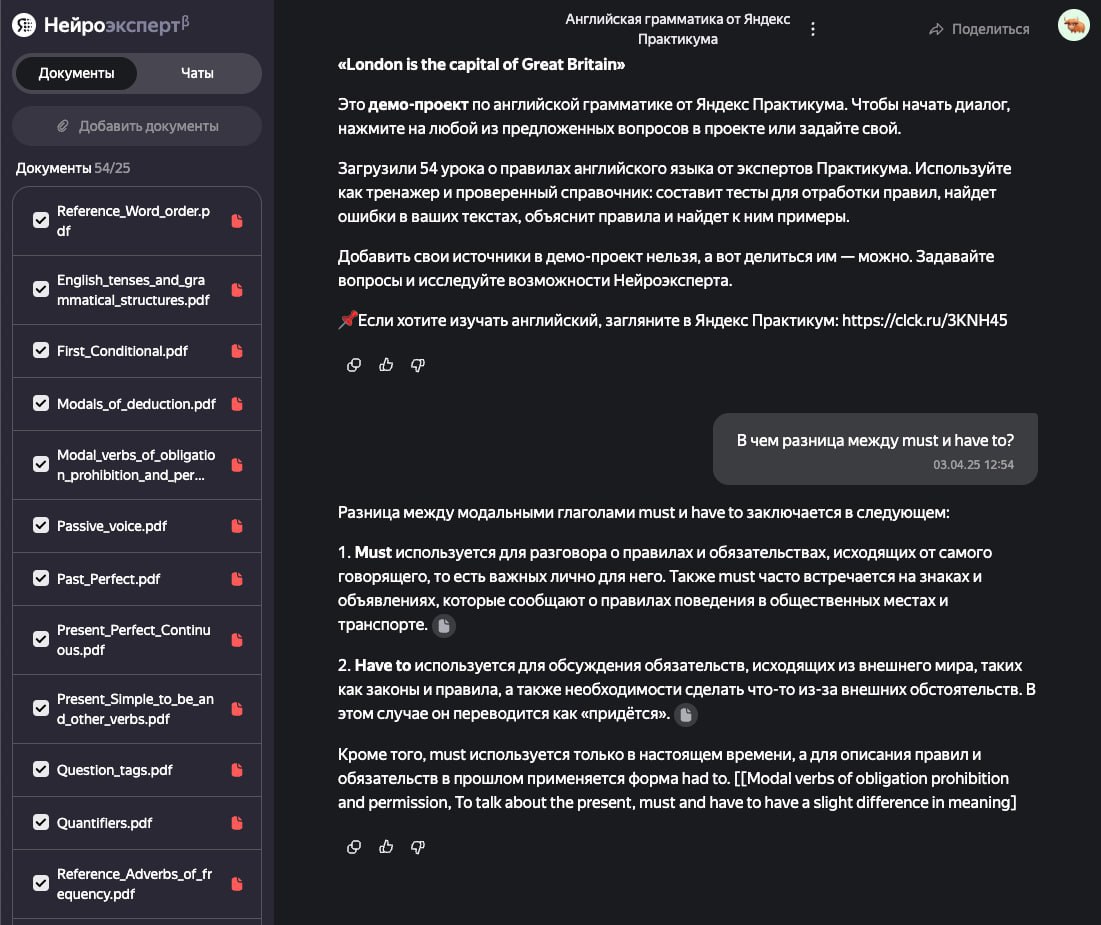1101x925 pixels.
Task: Click PDF icon for Passive_voice.pdf
Action: [237, 526]
